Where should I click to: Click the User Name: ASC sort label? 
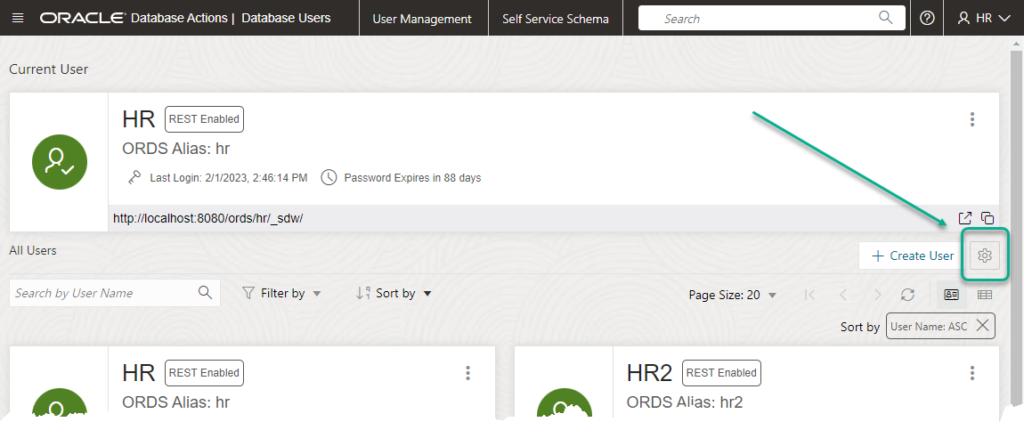(x=929, y=325)
